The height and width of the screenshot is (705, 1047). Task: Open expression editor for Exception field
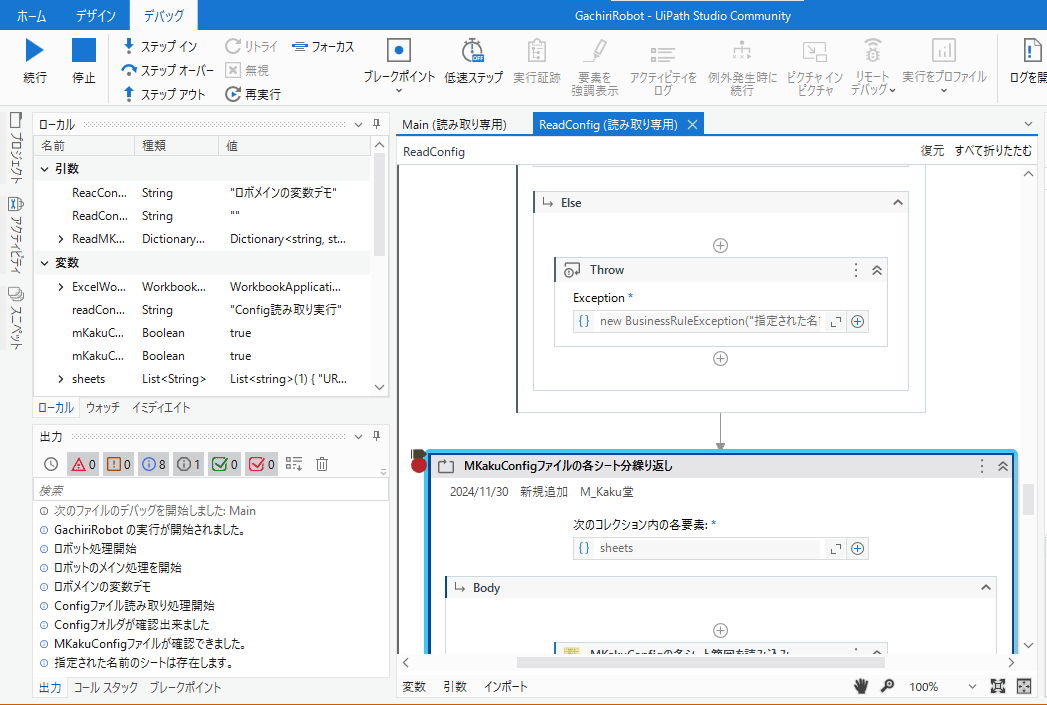[836, 322]
